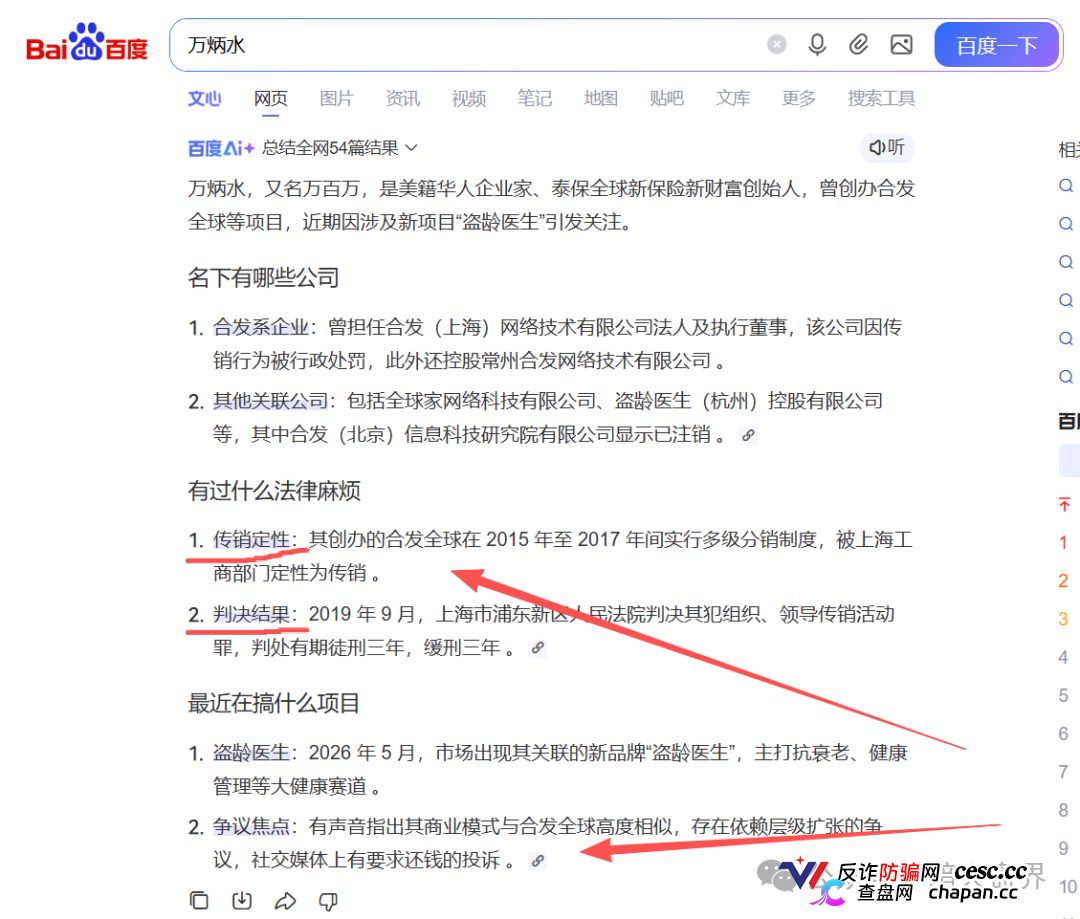Select hot list rank 7
Image resolution: width=1080 pixels, height=919 pixels.
tap(1063, 772)
